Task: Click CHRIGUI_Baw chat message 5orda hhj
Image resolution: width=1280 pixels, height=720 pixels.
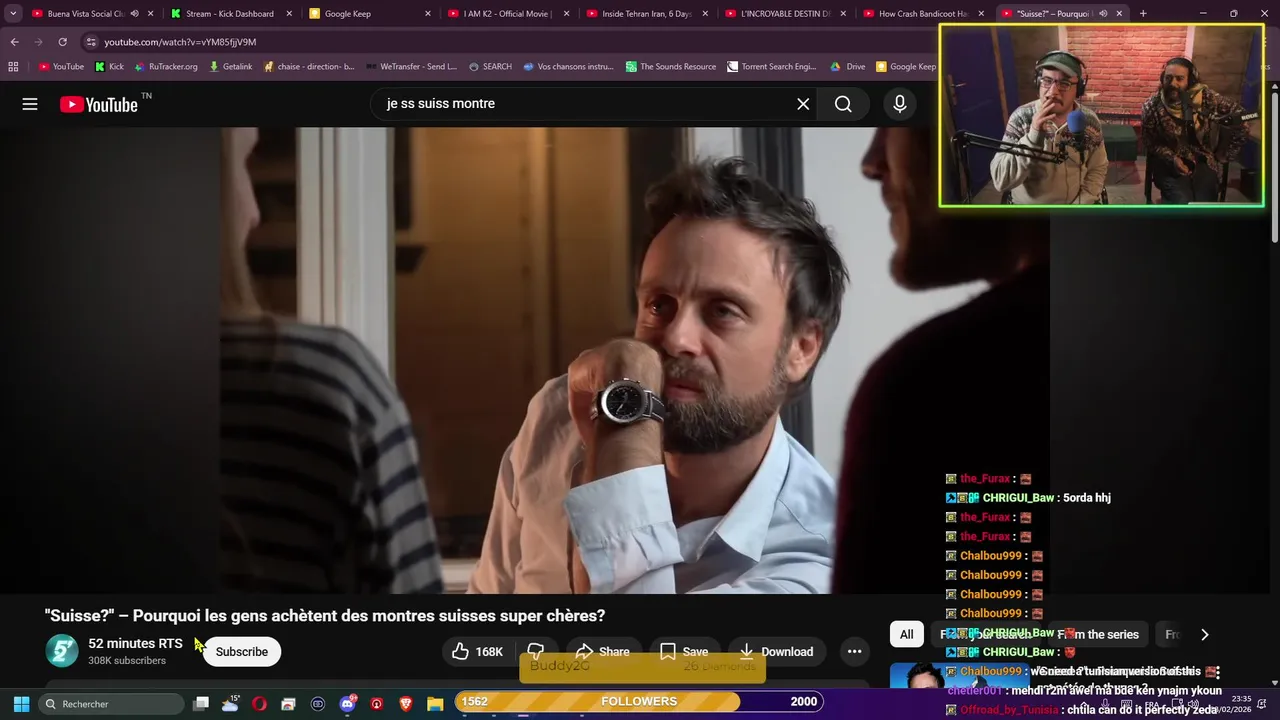Action: (1028, 498)
